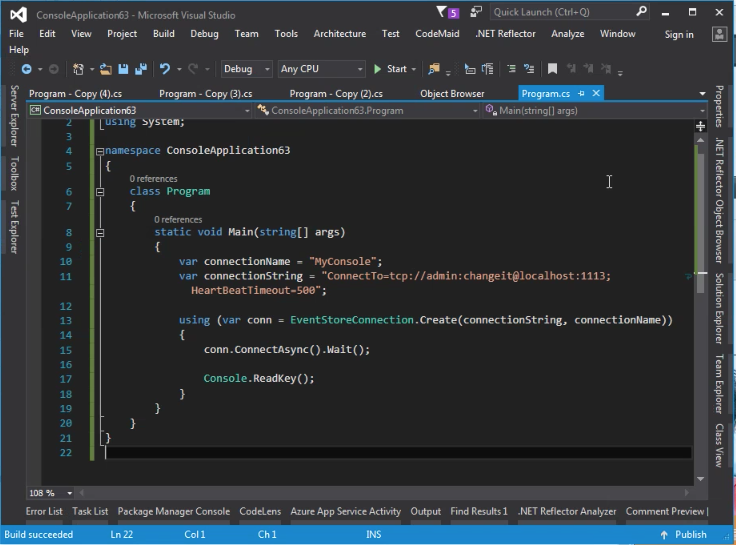The image size is (736, 545).
Task: Open the Find Results 1 tab
Action: [x=479, y=511]
